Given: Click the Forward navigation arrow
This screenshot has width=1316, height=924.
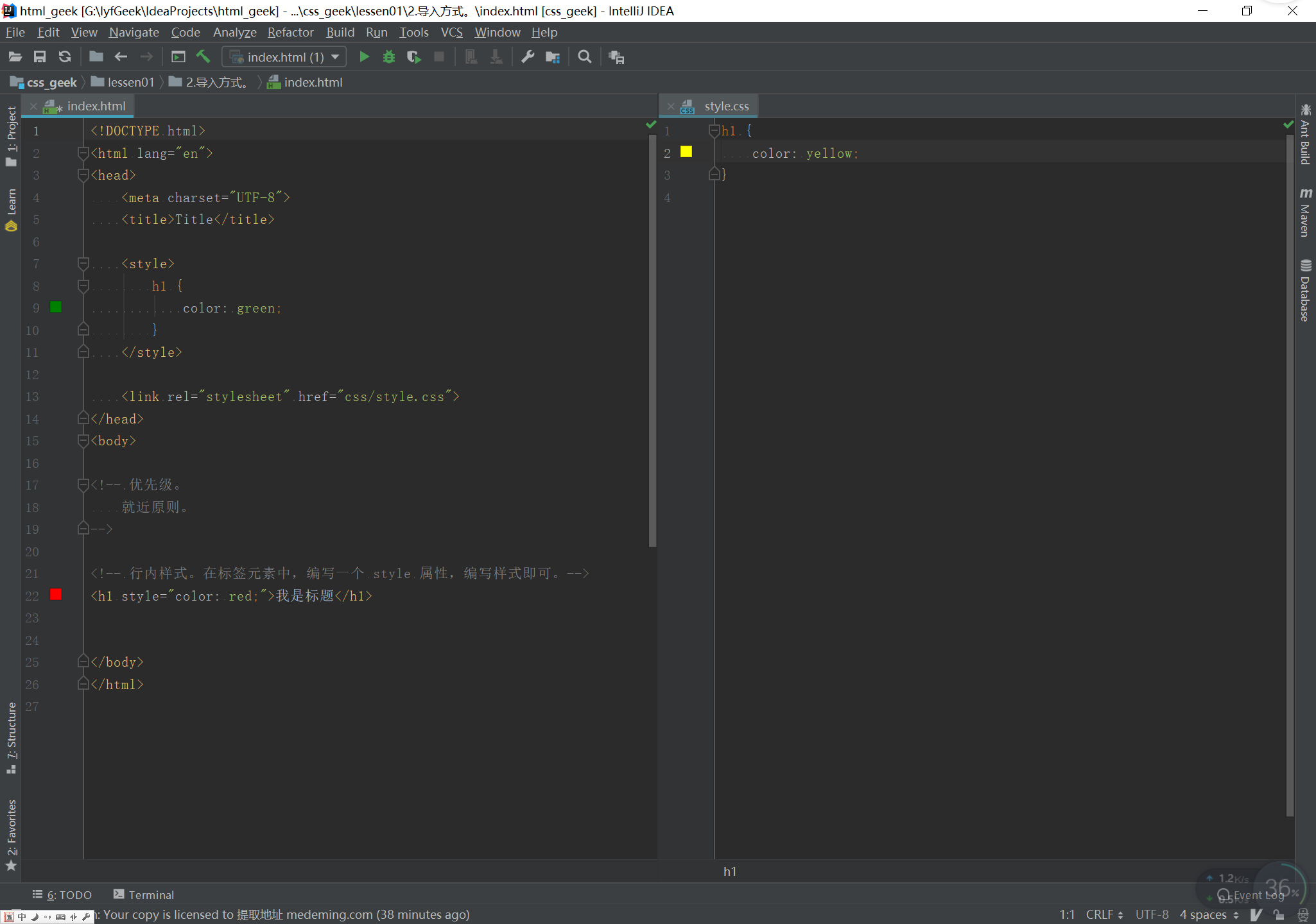Looking at the screenshot, I should (x=146, y=57).
